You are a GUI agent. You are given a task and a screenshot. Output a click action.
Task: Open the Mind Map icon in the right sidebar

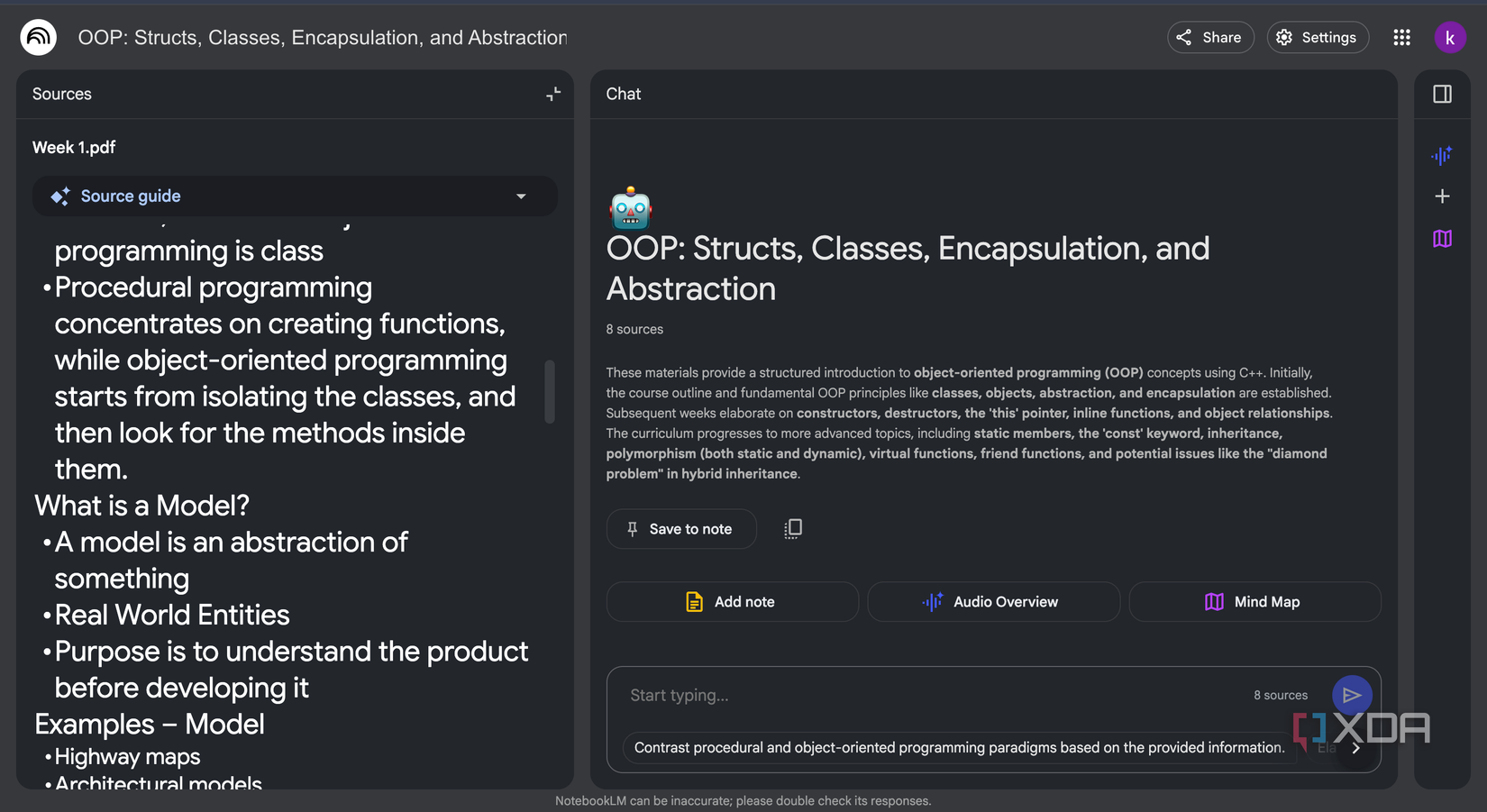tap(1442, 239)
